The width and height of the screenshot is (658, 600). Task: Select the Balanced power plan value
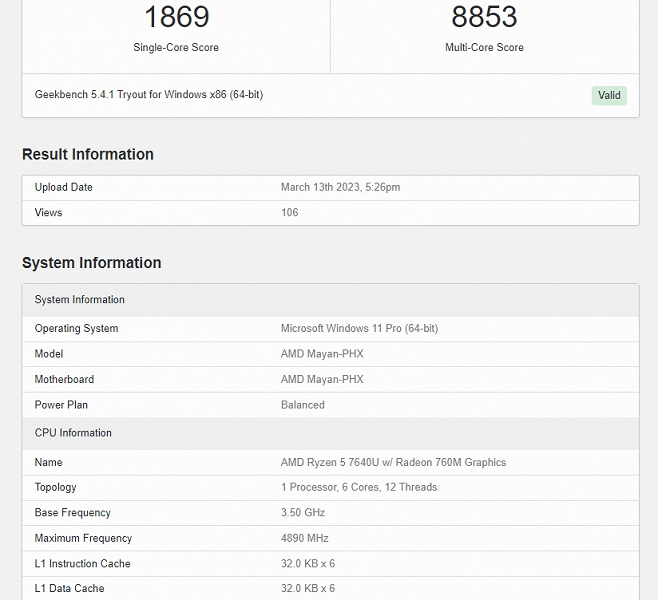pyautogui.click(x=303, y=405)
